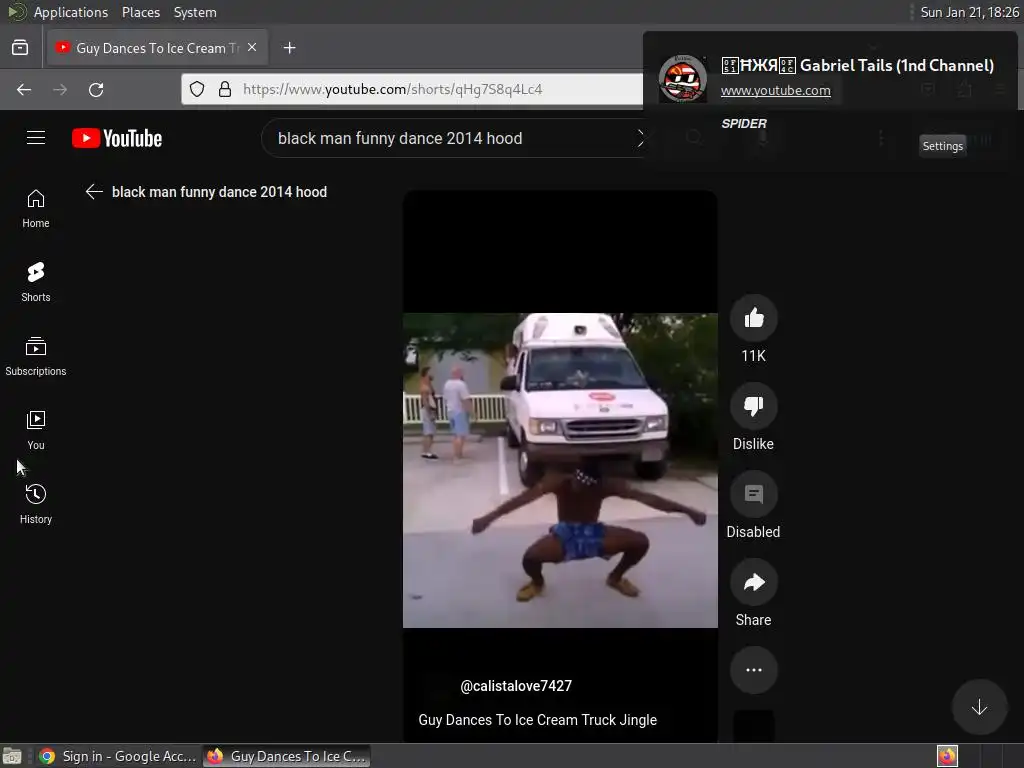Click the browser forward arrow
The height and width of the screenshot is (768, 1024).
point(60,89)
